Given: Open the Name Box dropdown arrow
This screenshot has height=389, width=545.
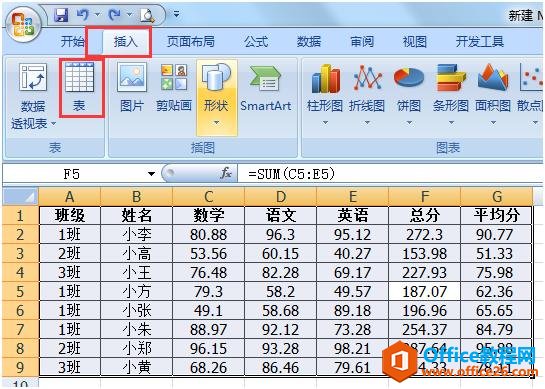Looking at the screenshot, I should pyautogui.click(x=152, y=173).
